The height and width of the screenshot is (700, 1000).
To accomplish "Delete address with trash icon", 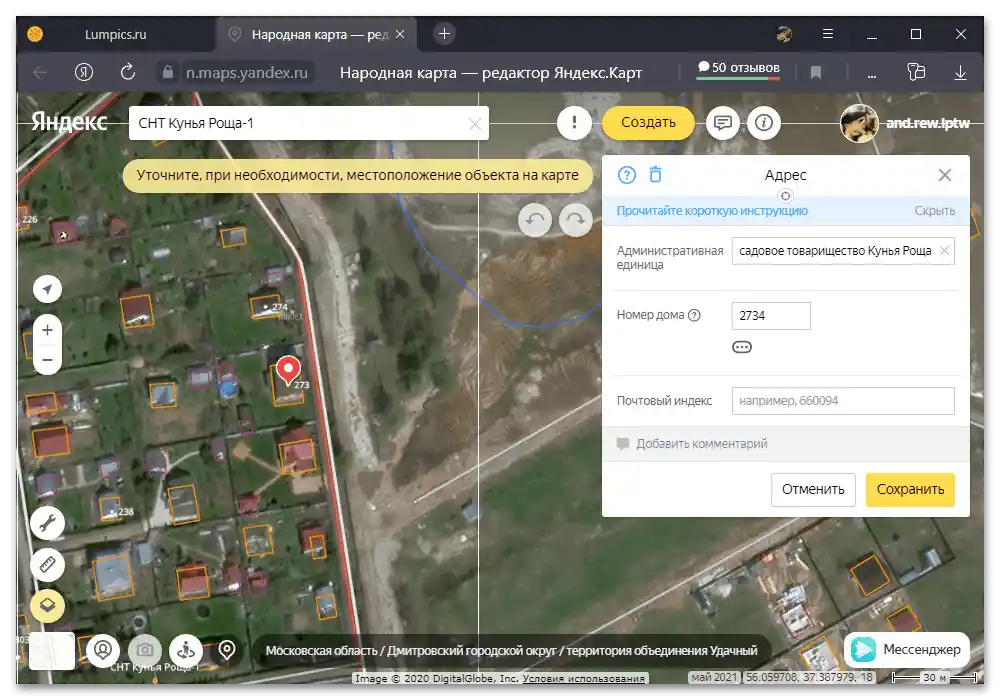I will [x=656, y=174].
